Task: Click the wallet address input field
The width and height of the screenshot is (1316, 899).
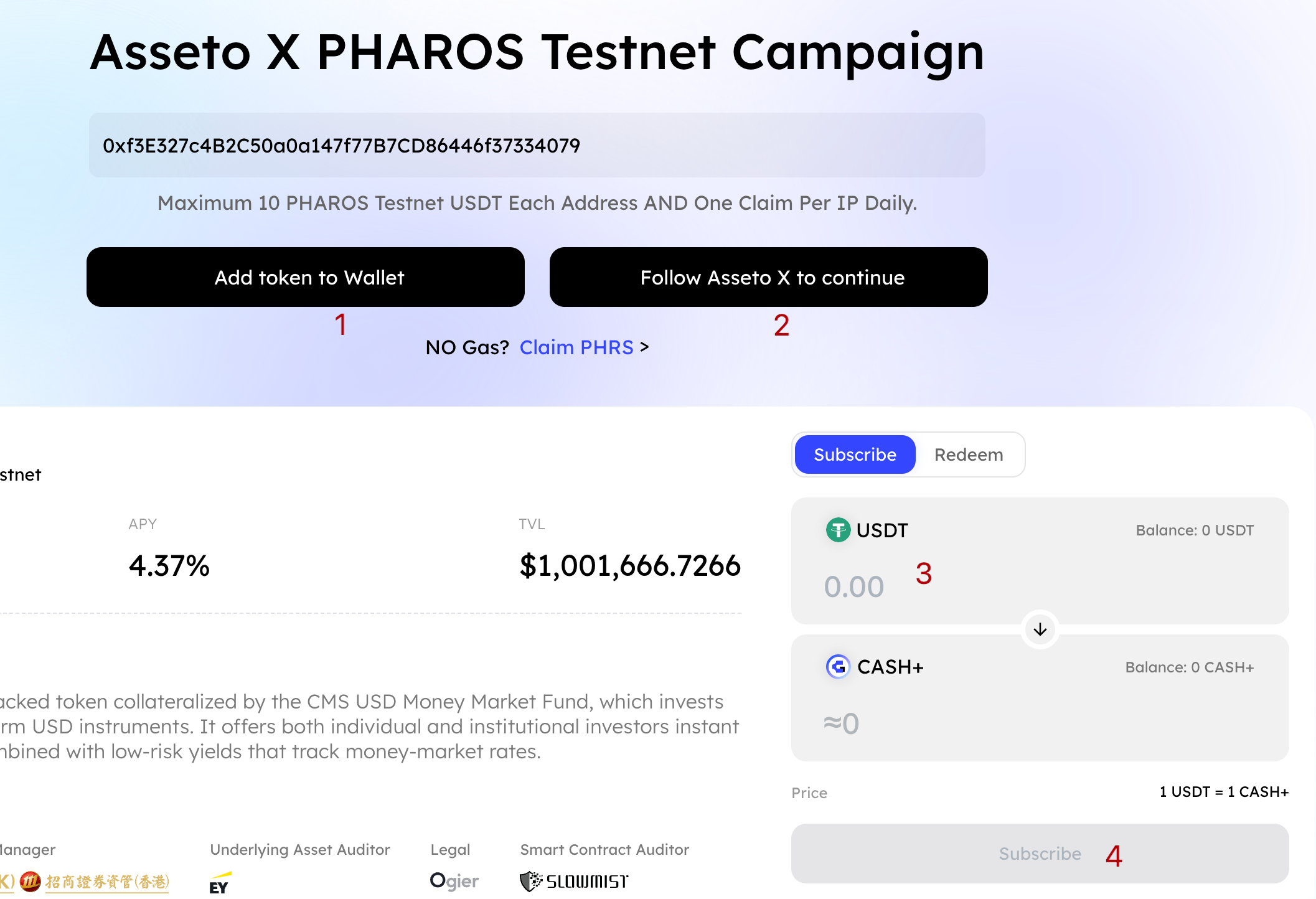Action: 537,146
